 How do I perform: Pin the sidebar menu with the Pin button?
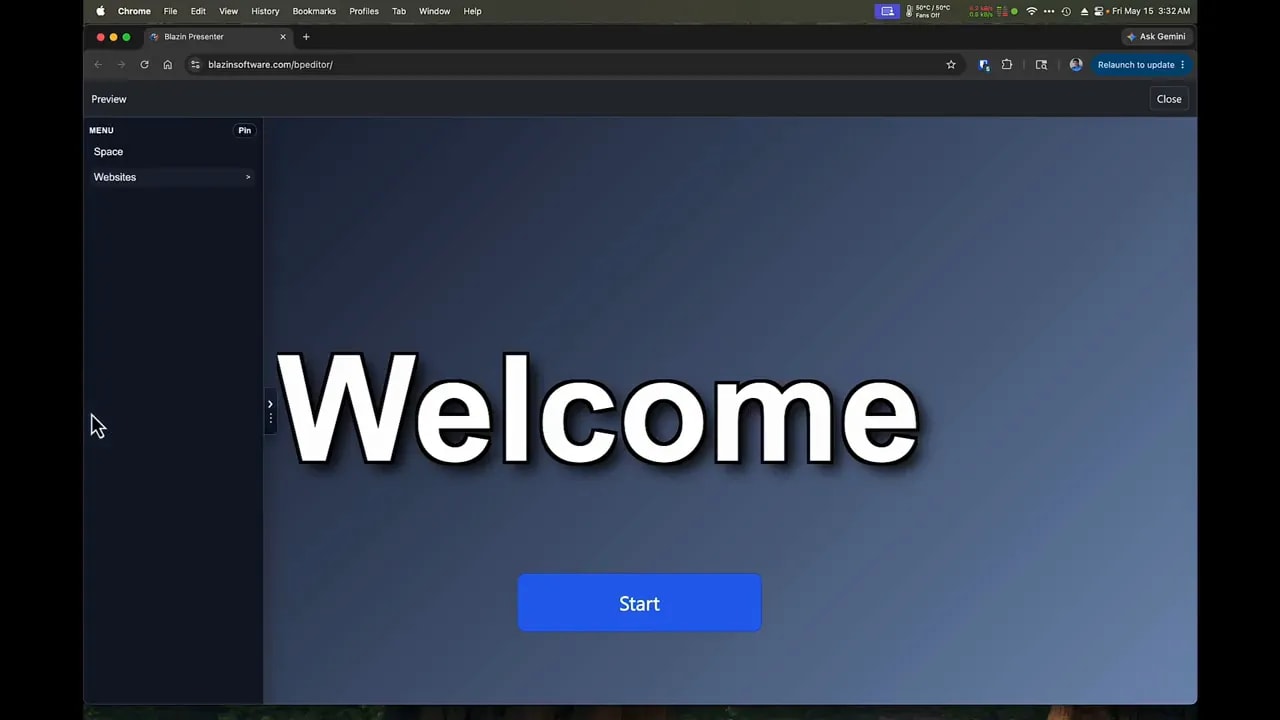point(244,130)
